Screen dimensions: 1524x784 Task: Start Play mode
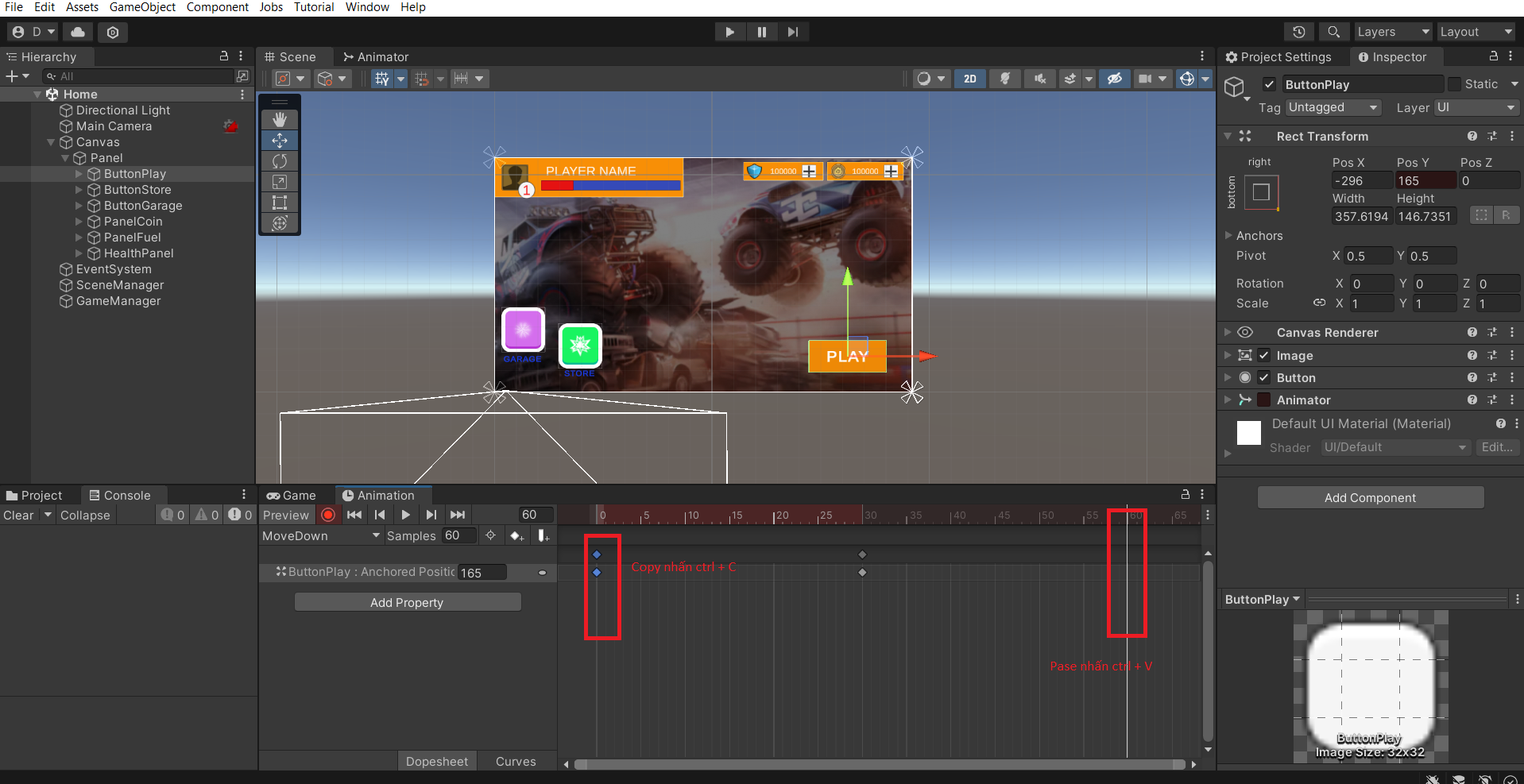[729, 32]
